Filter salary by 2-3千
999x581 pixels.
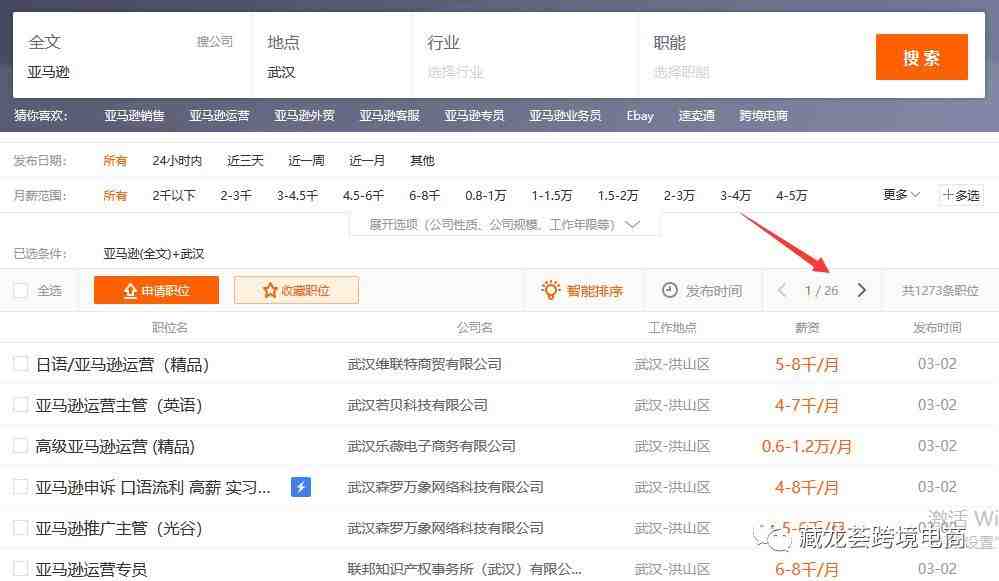236,196
